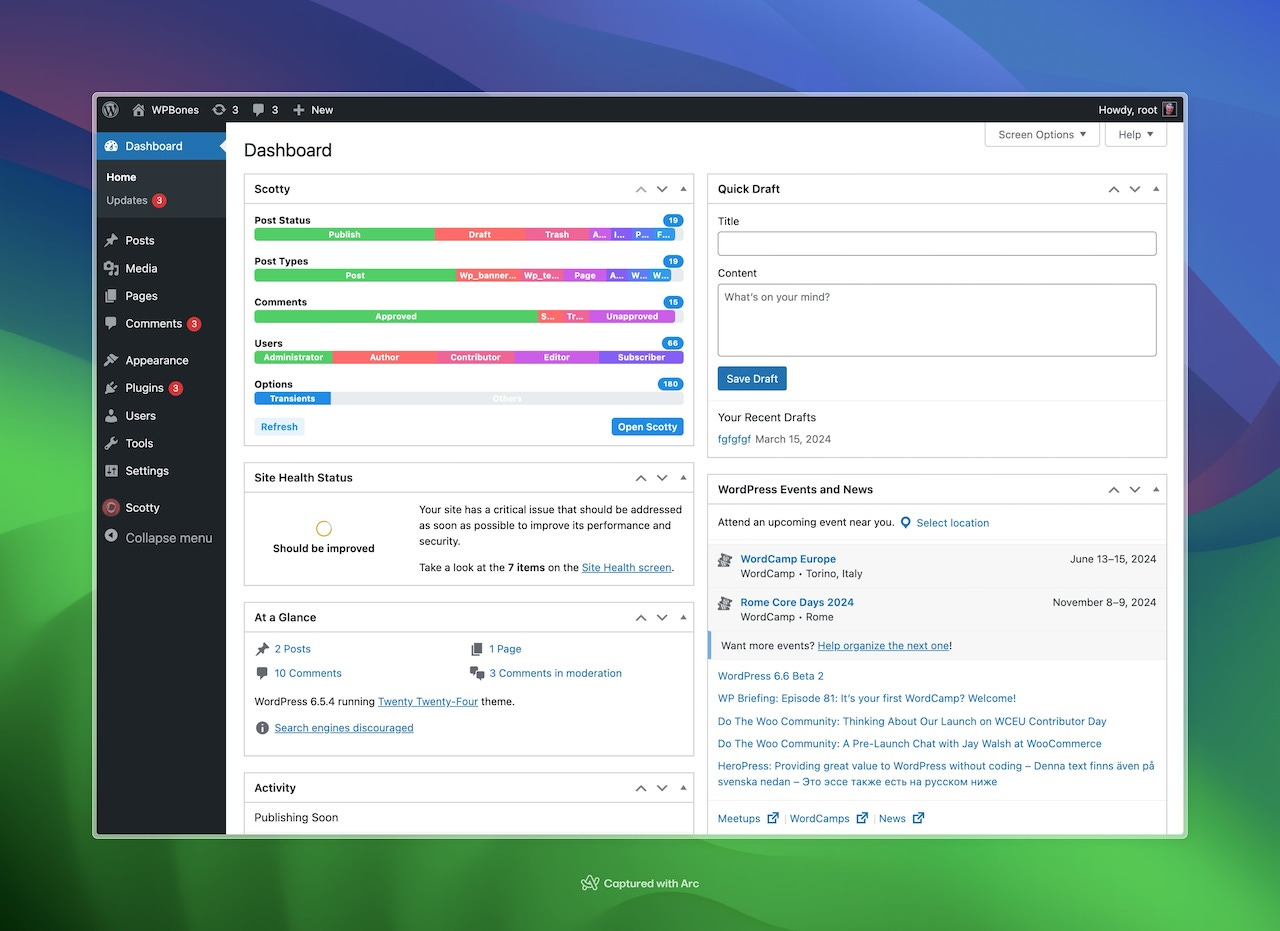Image resolution: width=1280 pixels, height=931 pixels.
Task: Collapse the admin sidebar menu
Action: coord(161,538)
